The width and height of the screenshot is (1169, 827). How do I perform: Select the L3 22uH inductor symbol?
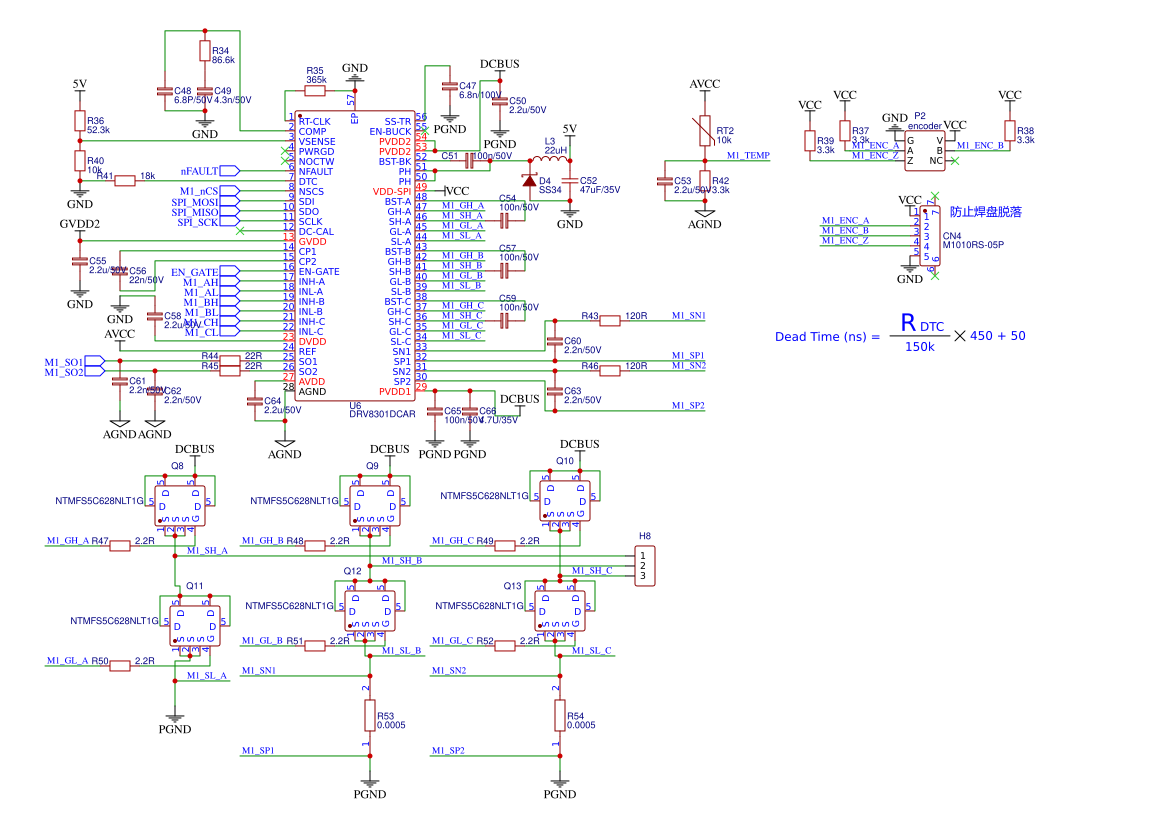tap(549, 160)
